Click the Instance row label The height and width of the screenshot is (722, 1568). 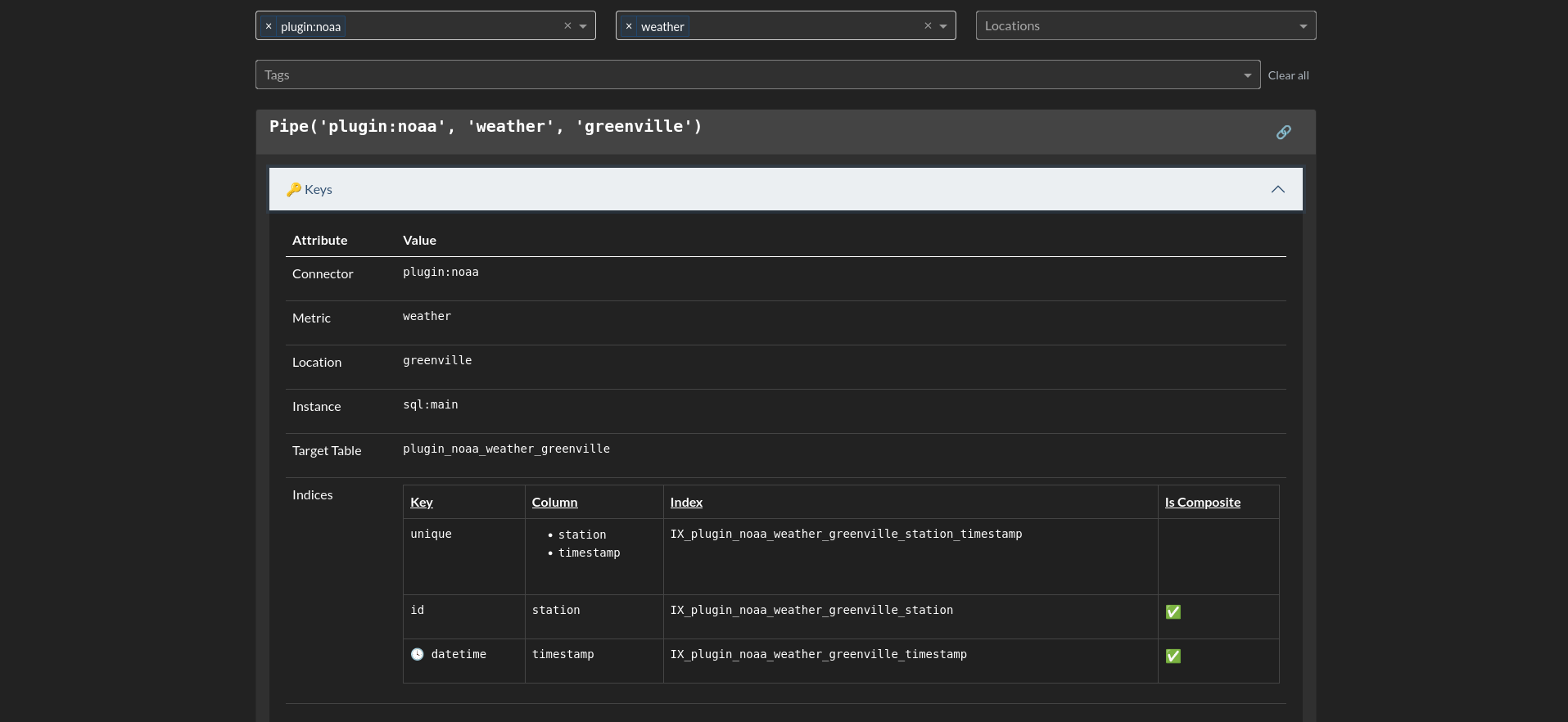tap(316, 406)
